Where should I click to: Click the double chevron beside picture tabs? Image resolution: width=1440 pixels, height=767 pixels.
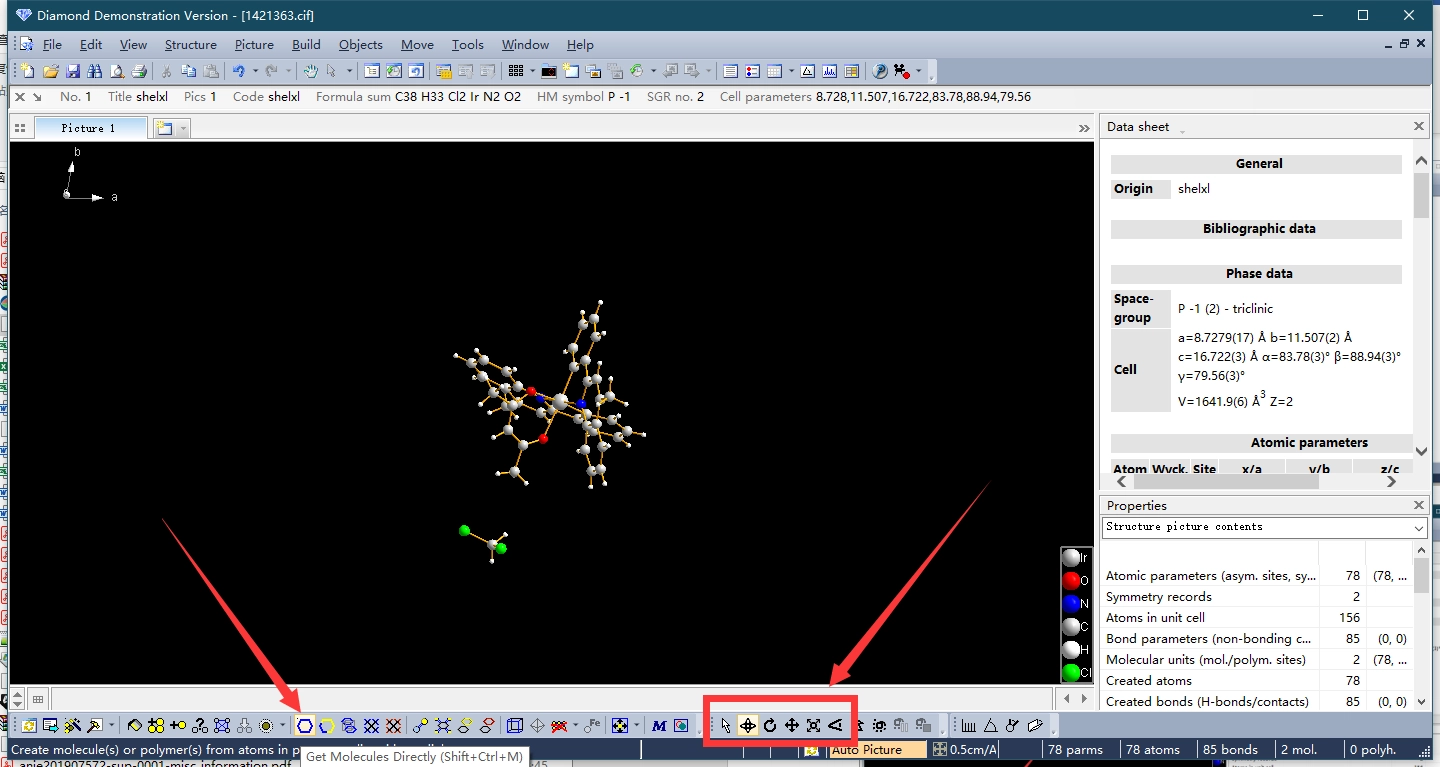pyautogui.click(x=1084, y=128)
